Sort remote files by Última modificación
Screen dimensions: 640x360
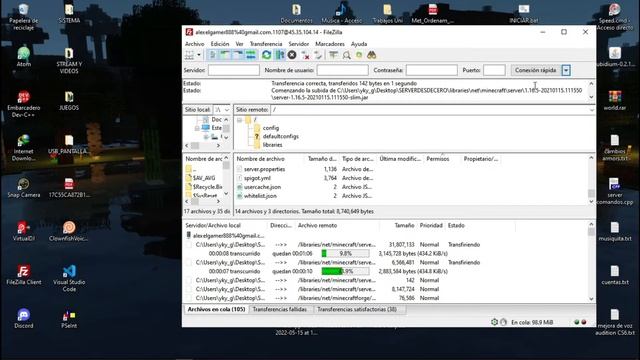click(400, 159)
